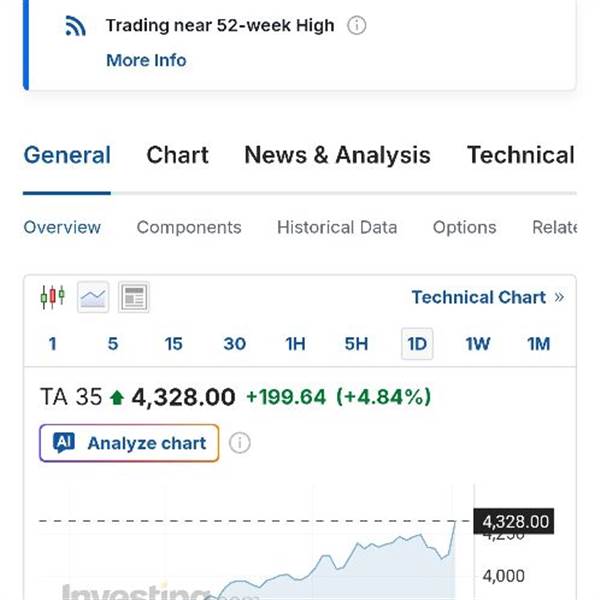This screenshot has width=600, height=600.
Task: Click the 4,328.00 price label on chart
Action: 515,521
